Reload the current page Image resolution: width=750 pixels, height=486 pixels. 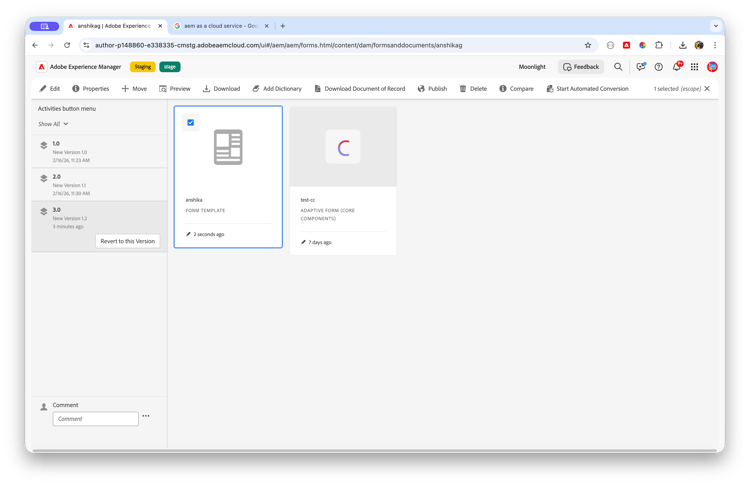tap(67, 45)
